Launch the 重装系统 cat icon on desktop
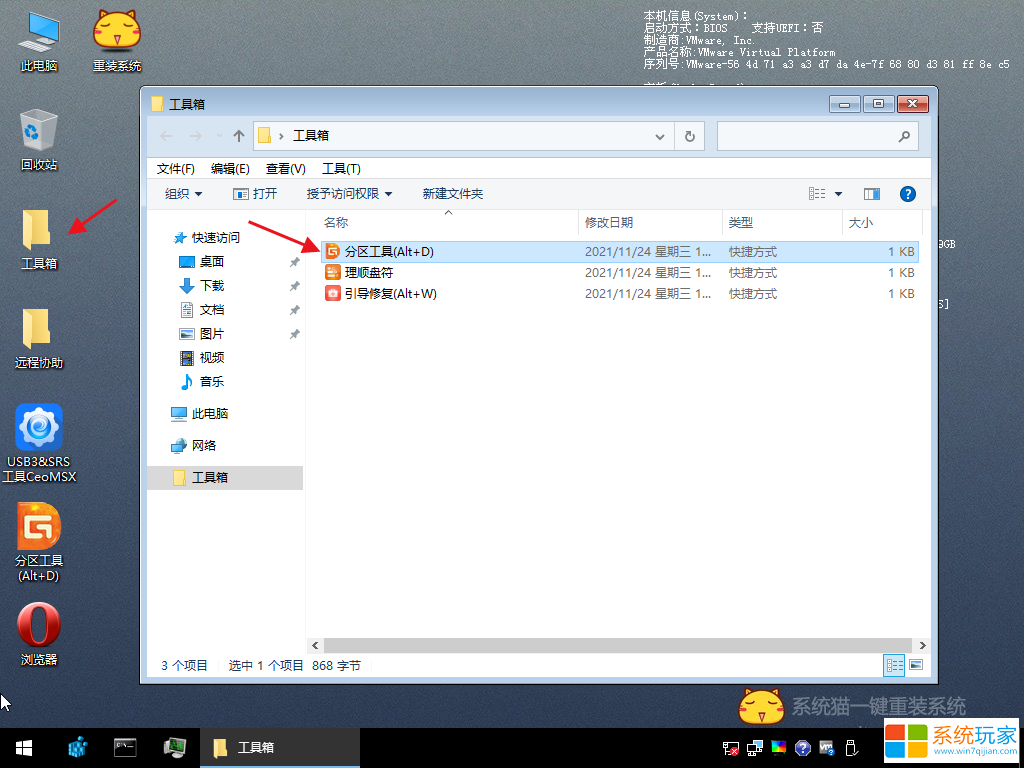The image size is (1024, 768). (x=116, y=41)
